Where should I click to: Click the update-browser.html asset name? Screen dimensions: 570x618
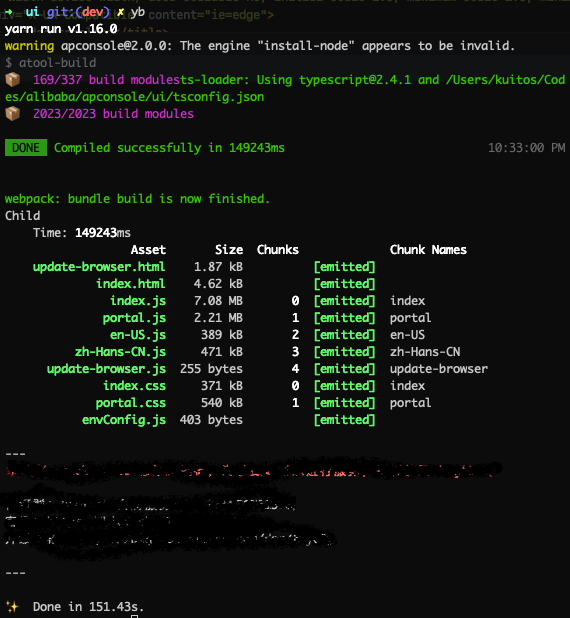click(x=99, y=267)
